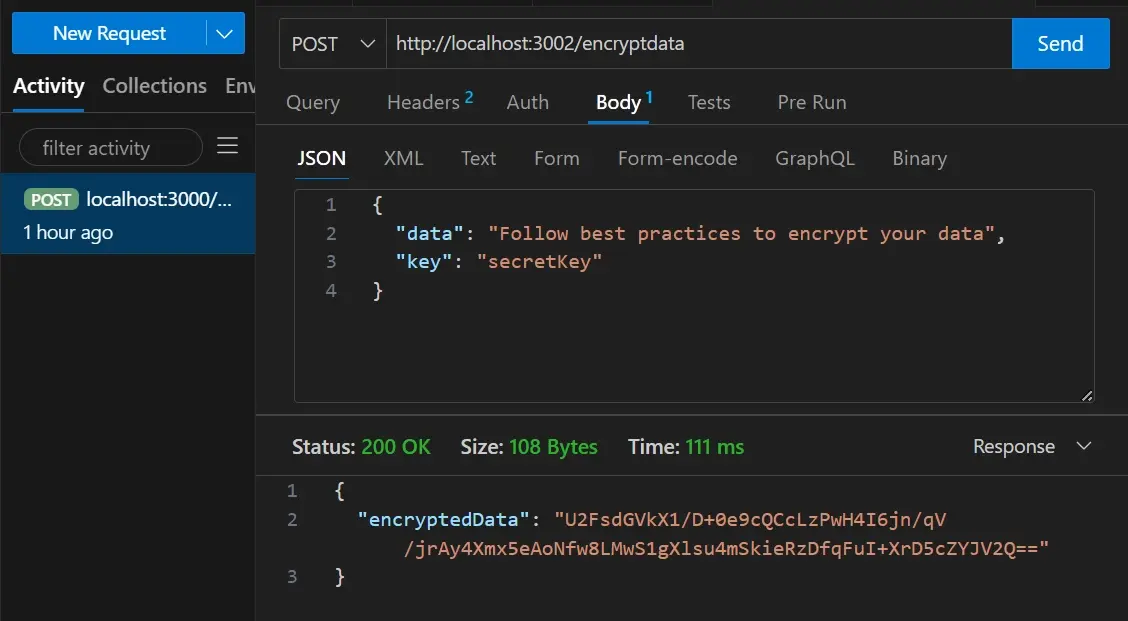Open the POST method dropdown
1128x621 pixels.
click(x=333, y=44)
